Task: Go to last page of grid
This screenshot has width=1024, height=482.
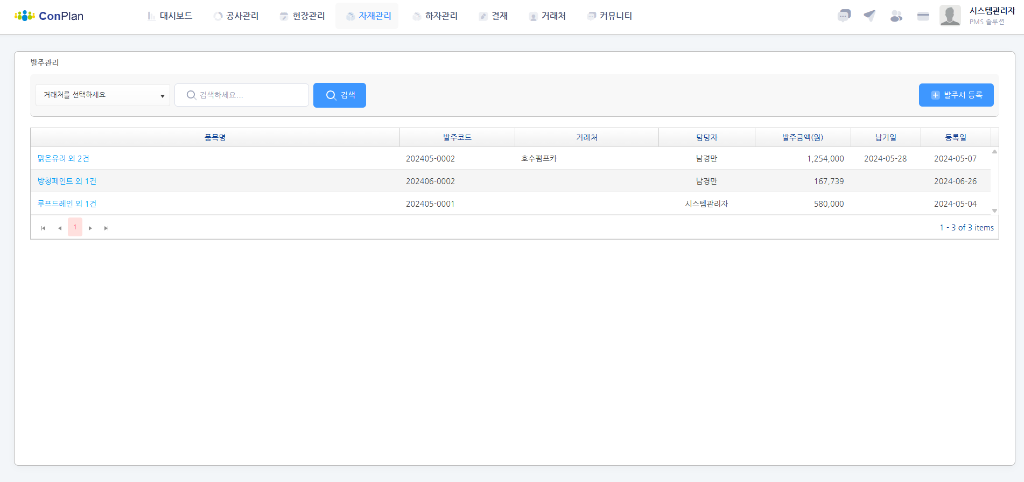Action: coord(106,228)
